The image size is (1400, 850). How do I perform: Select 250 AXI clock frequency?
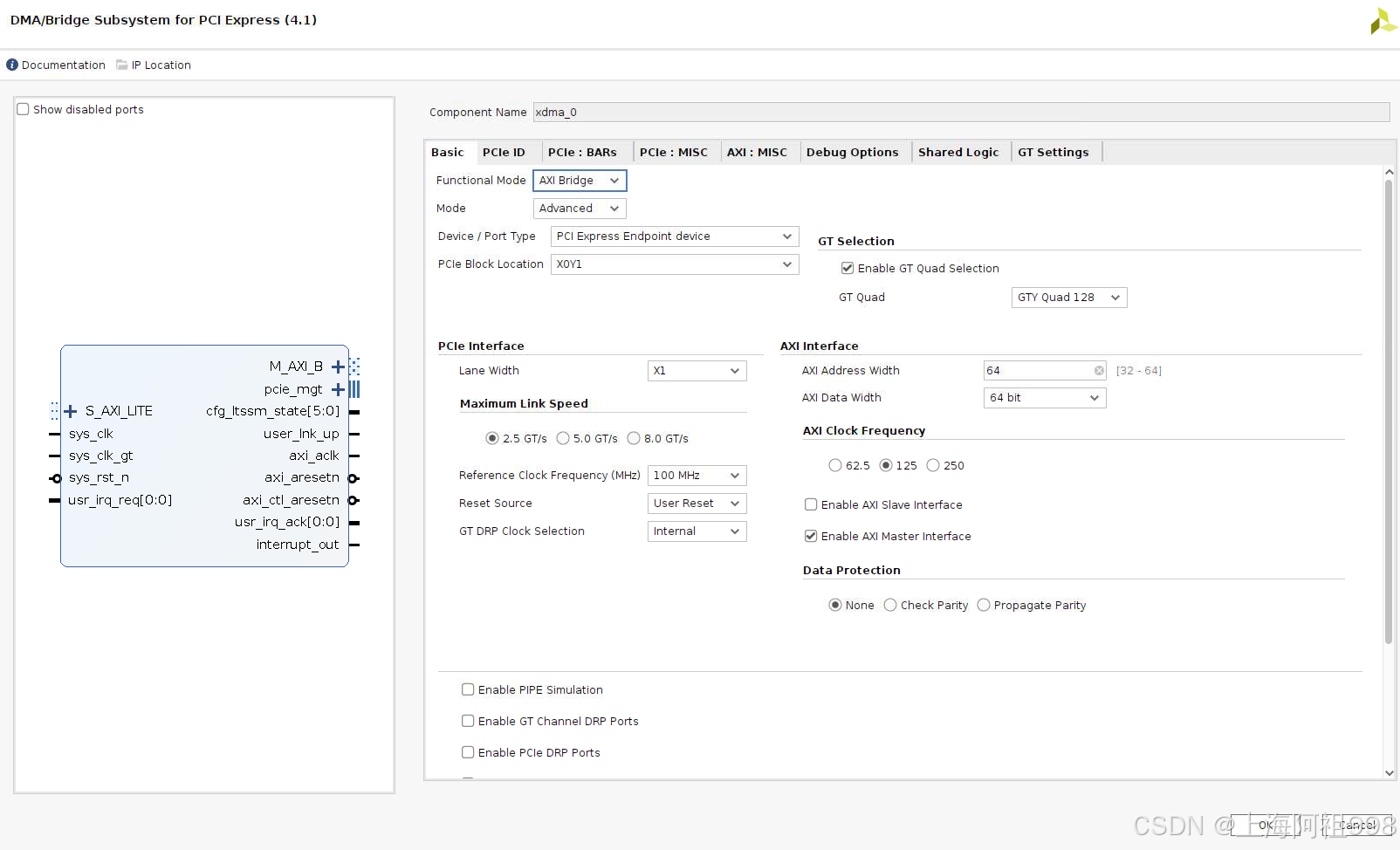[x=933, y=466]
